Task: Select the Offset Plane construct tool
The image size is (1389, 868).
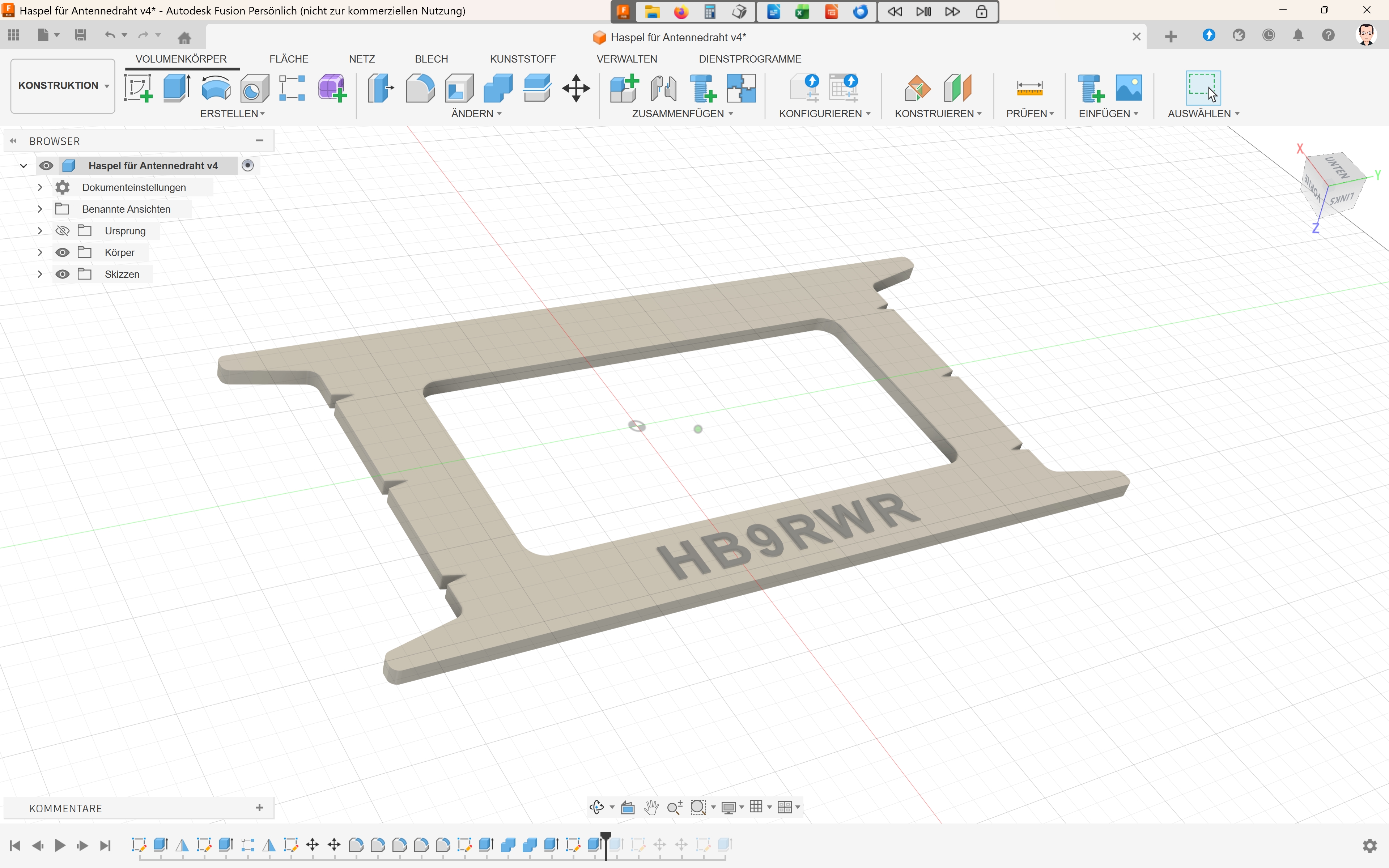Action: (x=918, y=88)
